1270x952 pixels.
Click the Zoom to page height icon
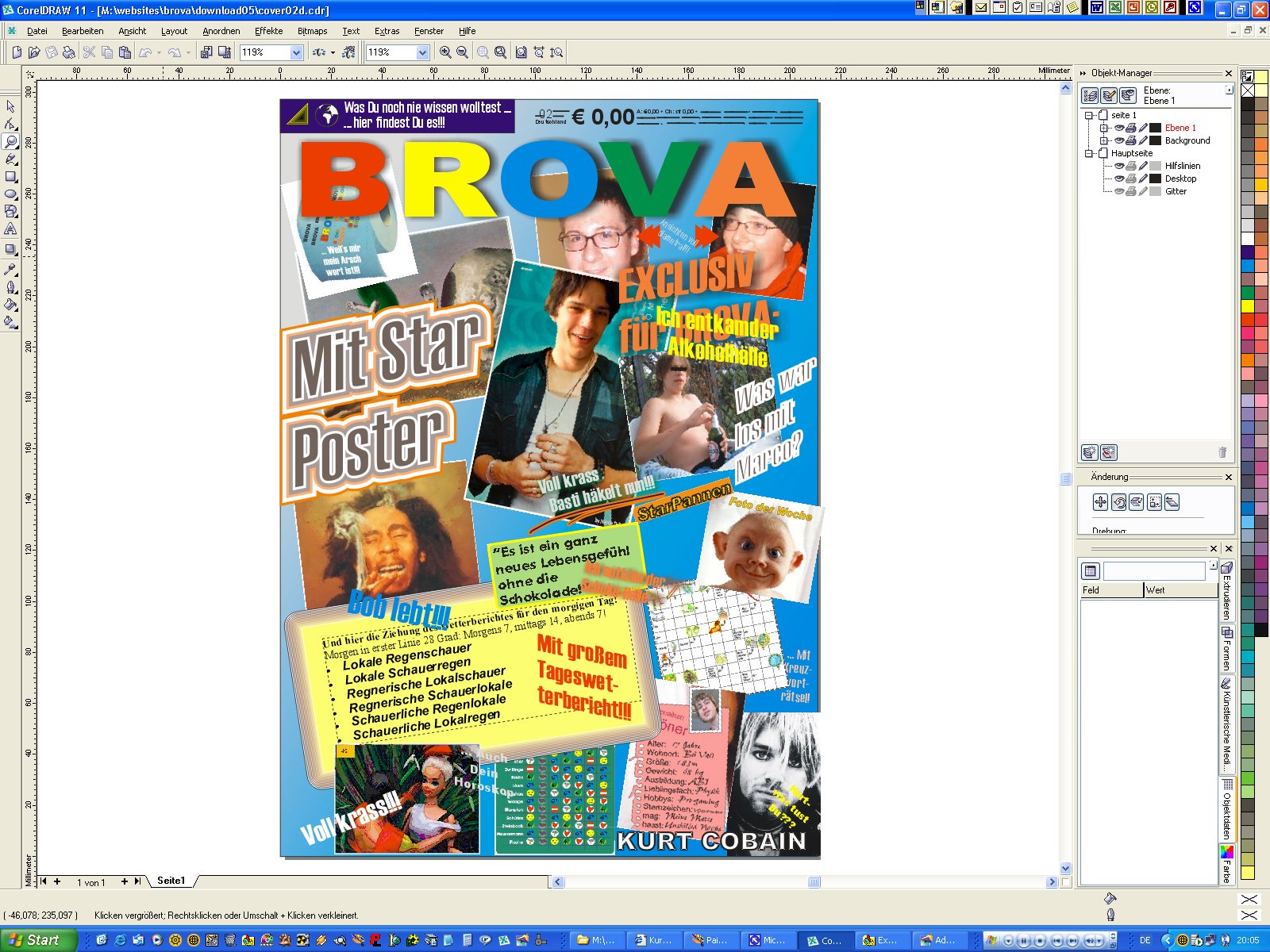coord(557,52)
